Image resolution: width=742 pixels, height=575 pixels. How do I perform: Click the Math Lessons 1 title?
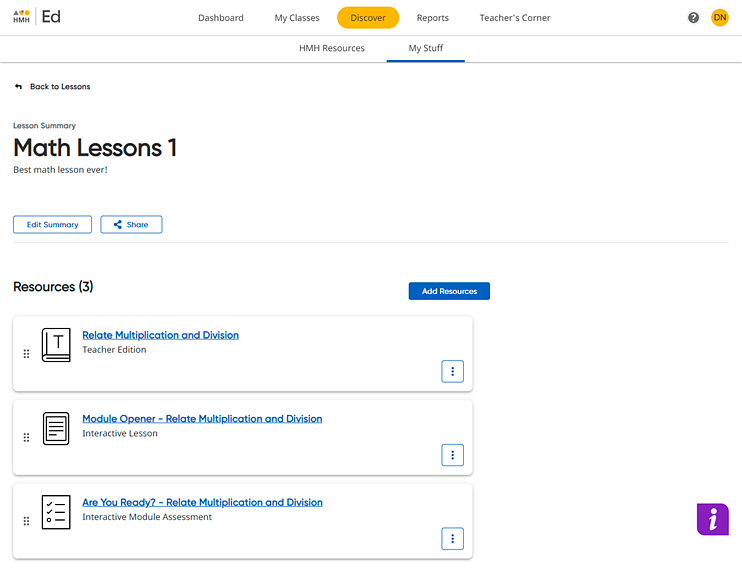[x=95, y=148]
